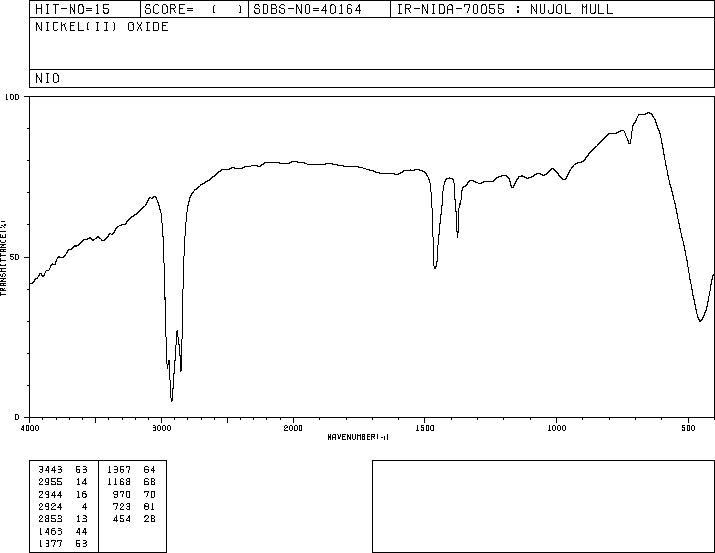Select the NICKEL(II) OXIDE compound name
The height and width of the screenshot is (553, 715).
point(102,27)
